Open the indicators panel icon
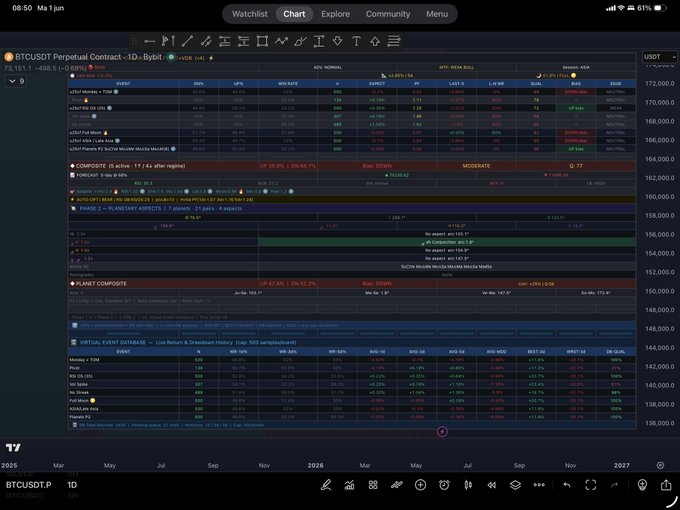This screenshot has width=680, height=510. (x=349, y=485)
